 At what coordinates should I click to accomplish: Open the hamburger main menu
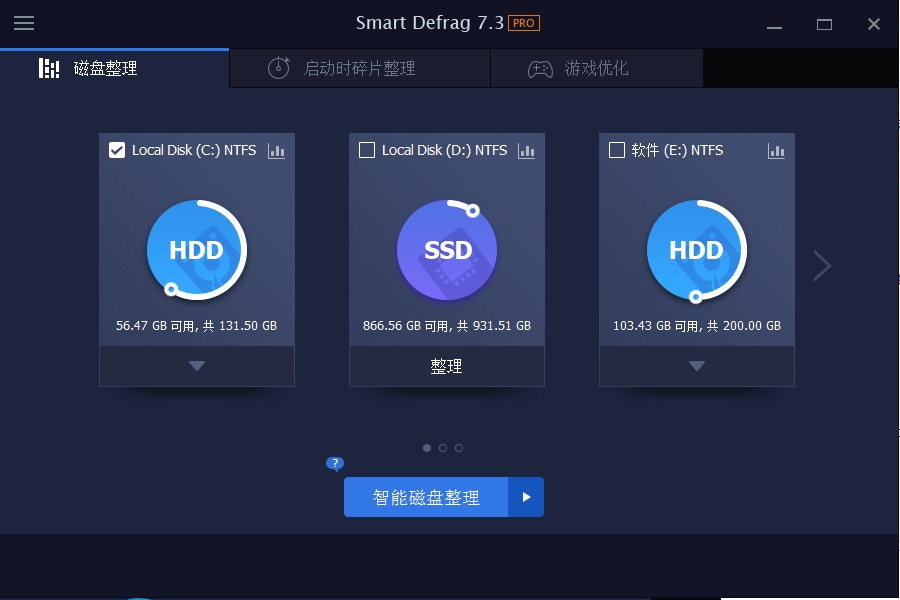[x=24, y=23]
